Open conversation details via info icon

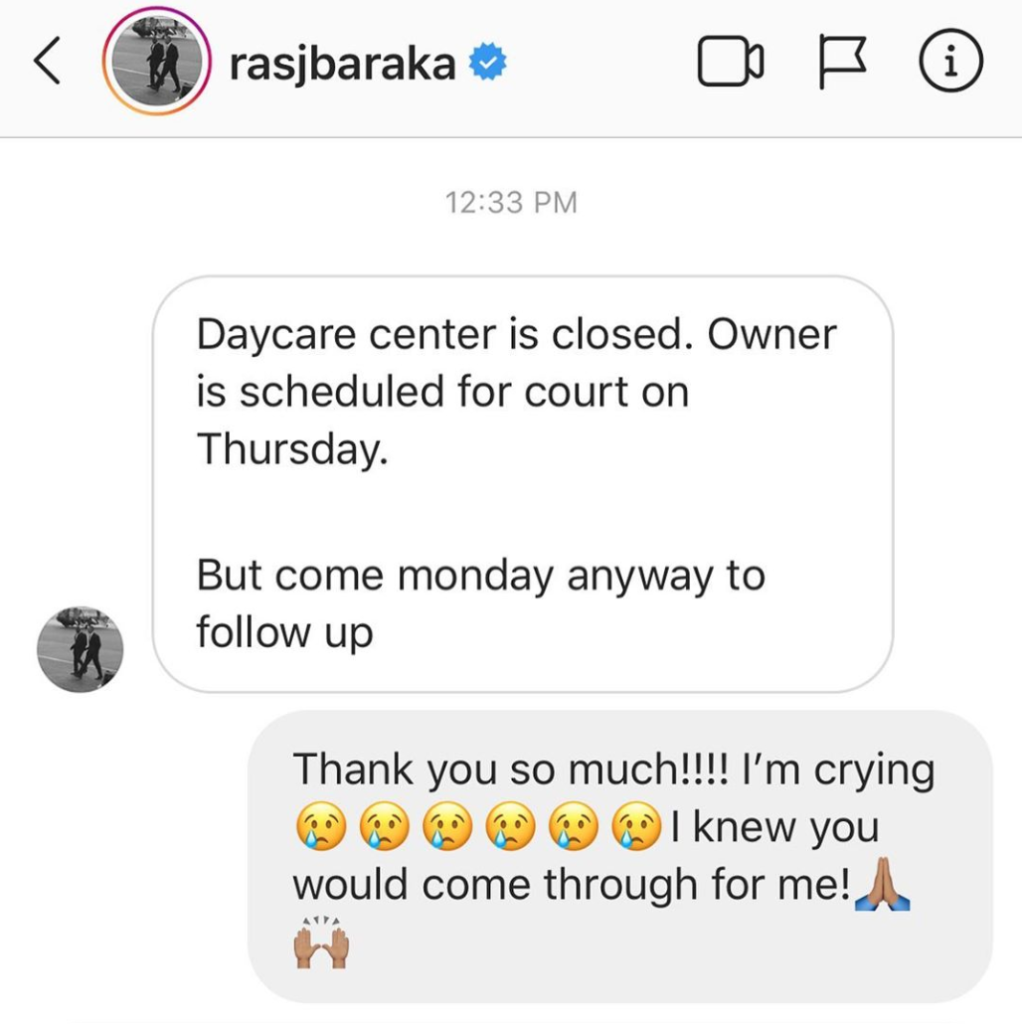(951, 61)
